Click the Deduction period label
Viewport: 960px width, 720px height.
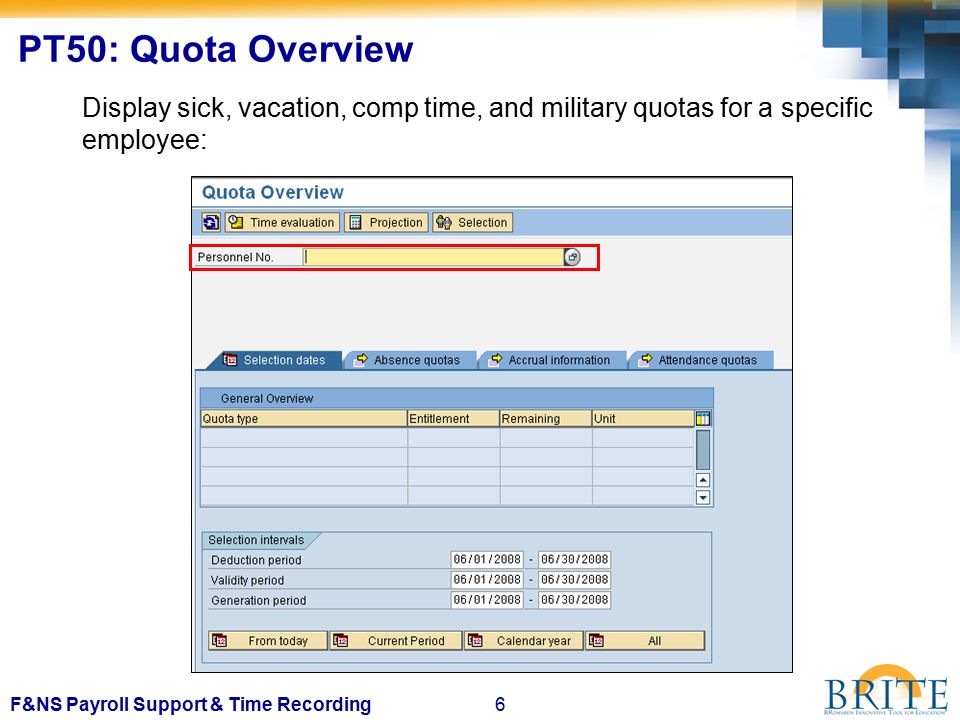pos(256,560)
